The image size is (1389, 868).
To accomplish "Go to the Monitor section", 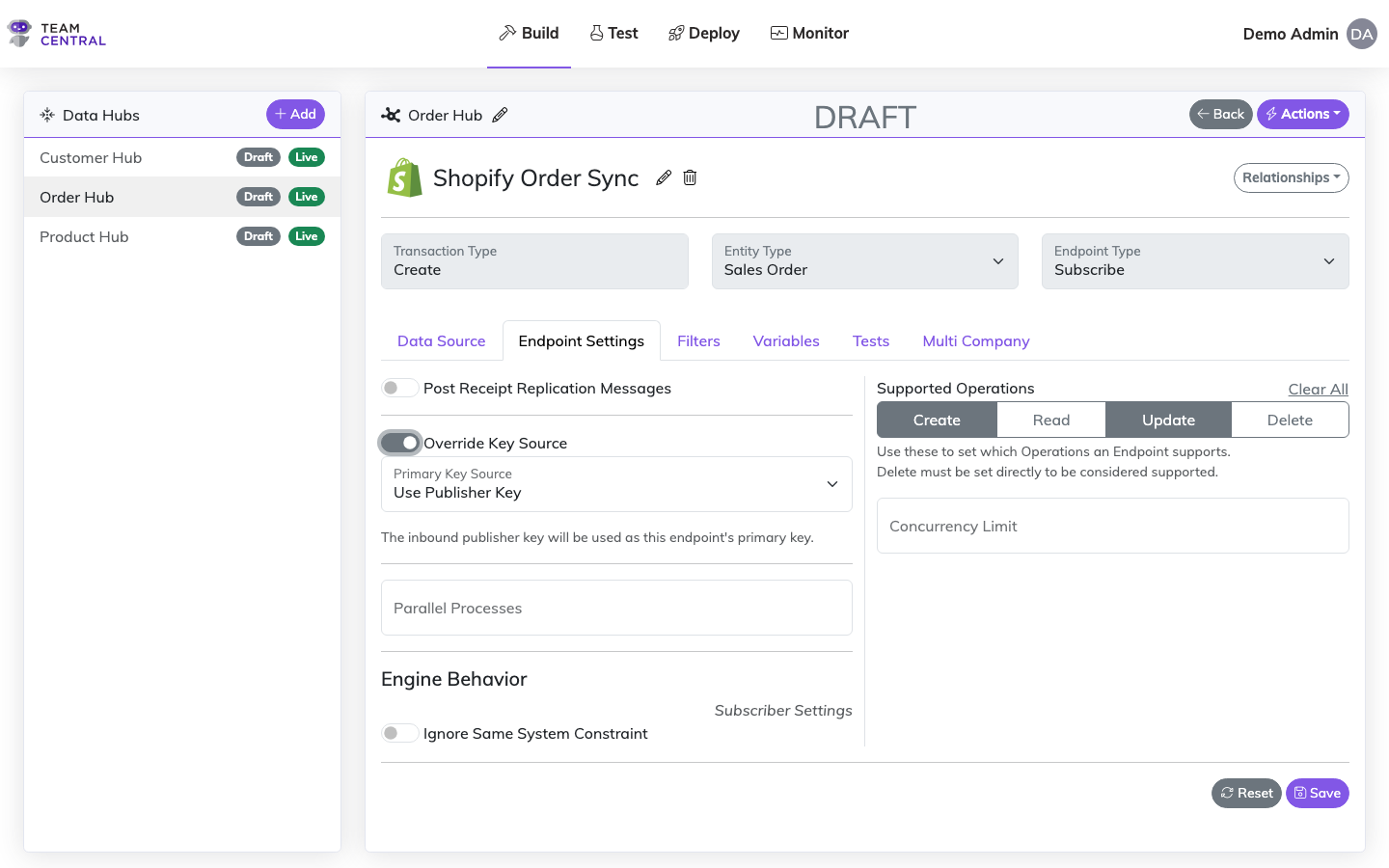I will 809,33.
